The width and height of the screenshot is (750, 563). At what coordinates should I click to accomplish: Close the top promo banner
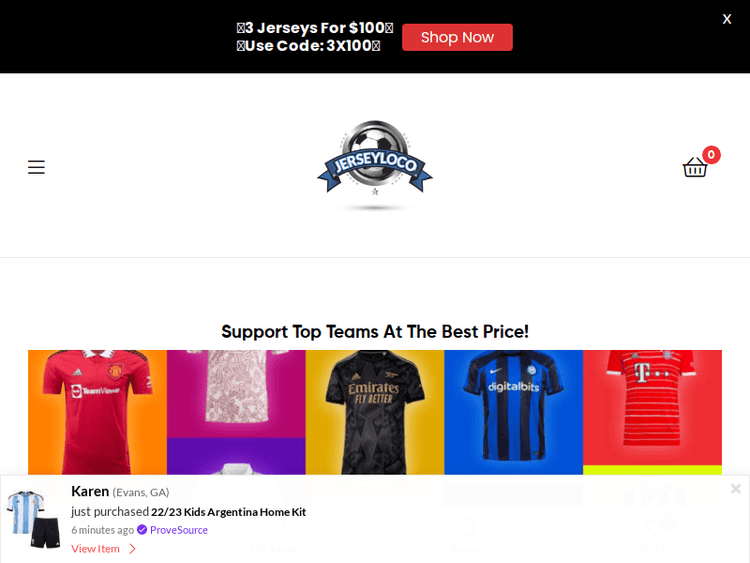(x=727, y=19)
